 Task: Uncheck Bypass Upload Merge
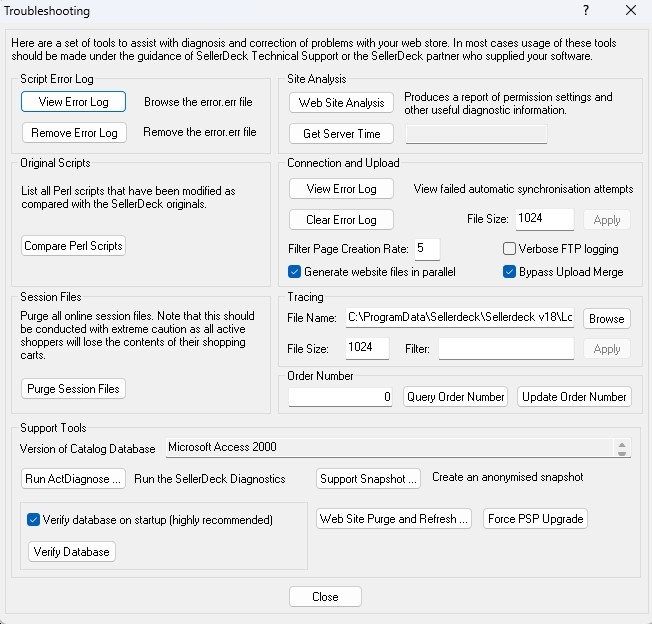pos(509,272)
